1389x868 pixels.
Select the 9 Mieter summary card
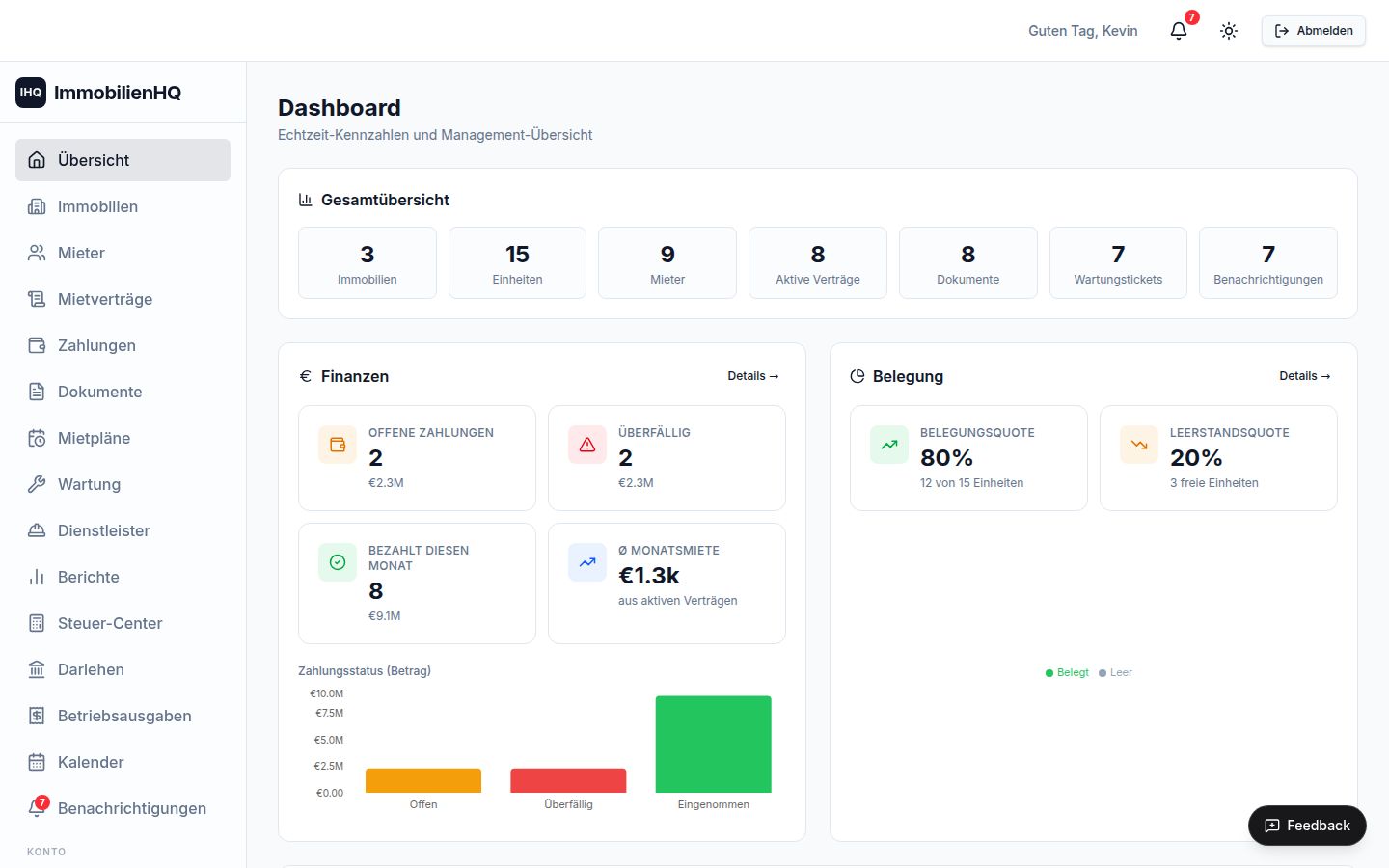coord(667,262)
